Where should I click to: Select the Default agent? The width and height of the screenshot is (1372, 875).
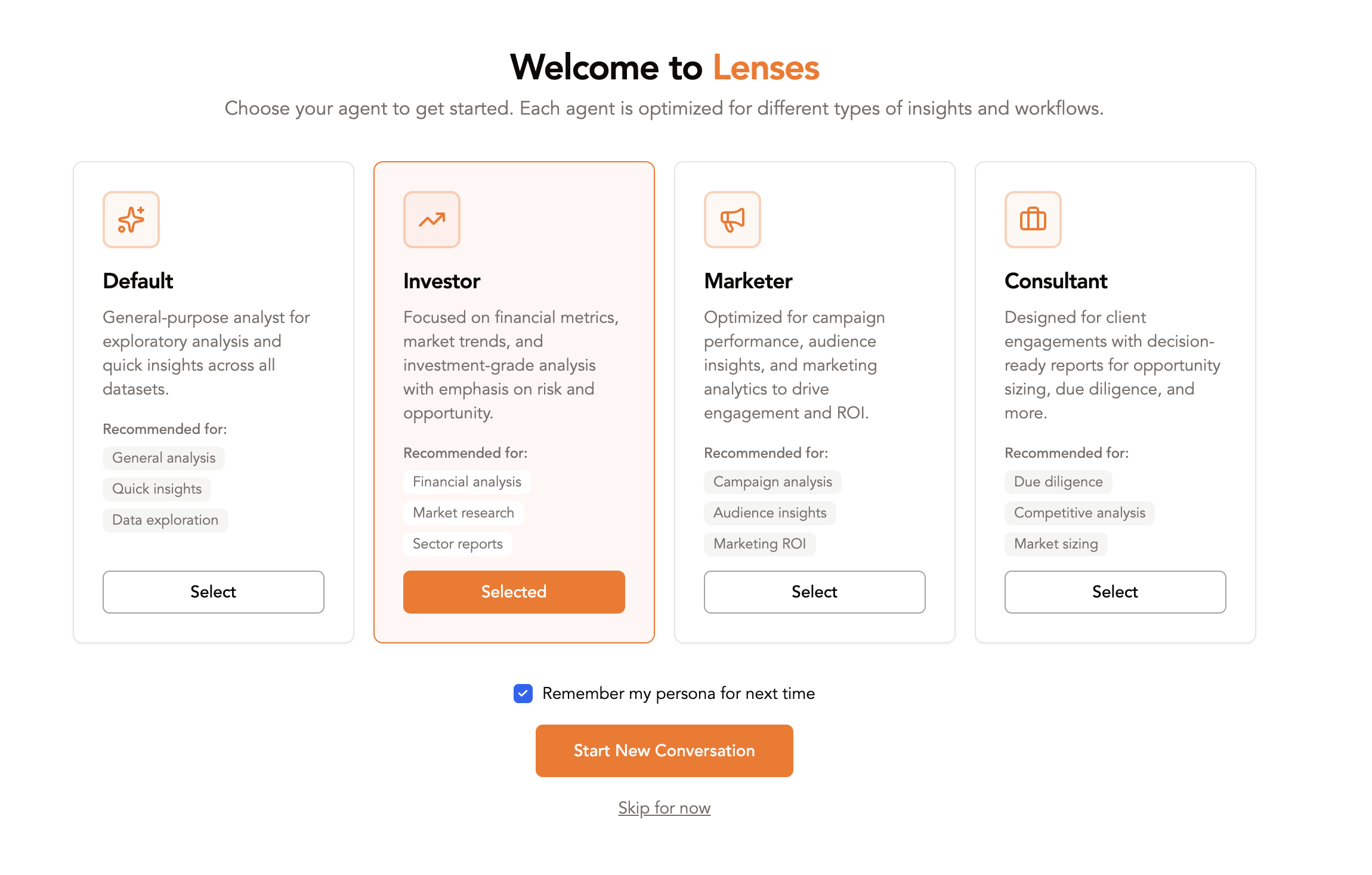(x=214, y=592)
